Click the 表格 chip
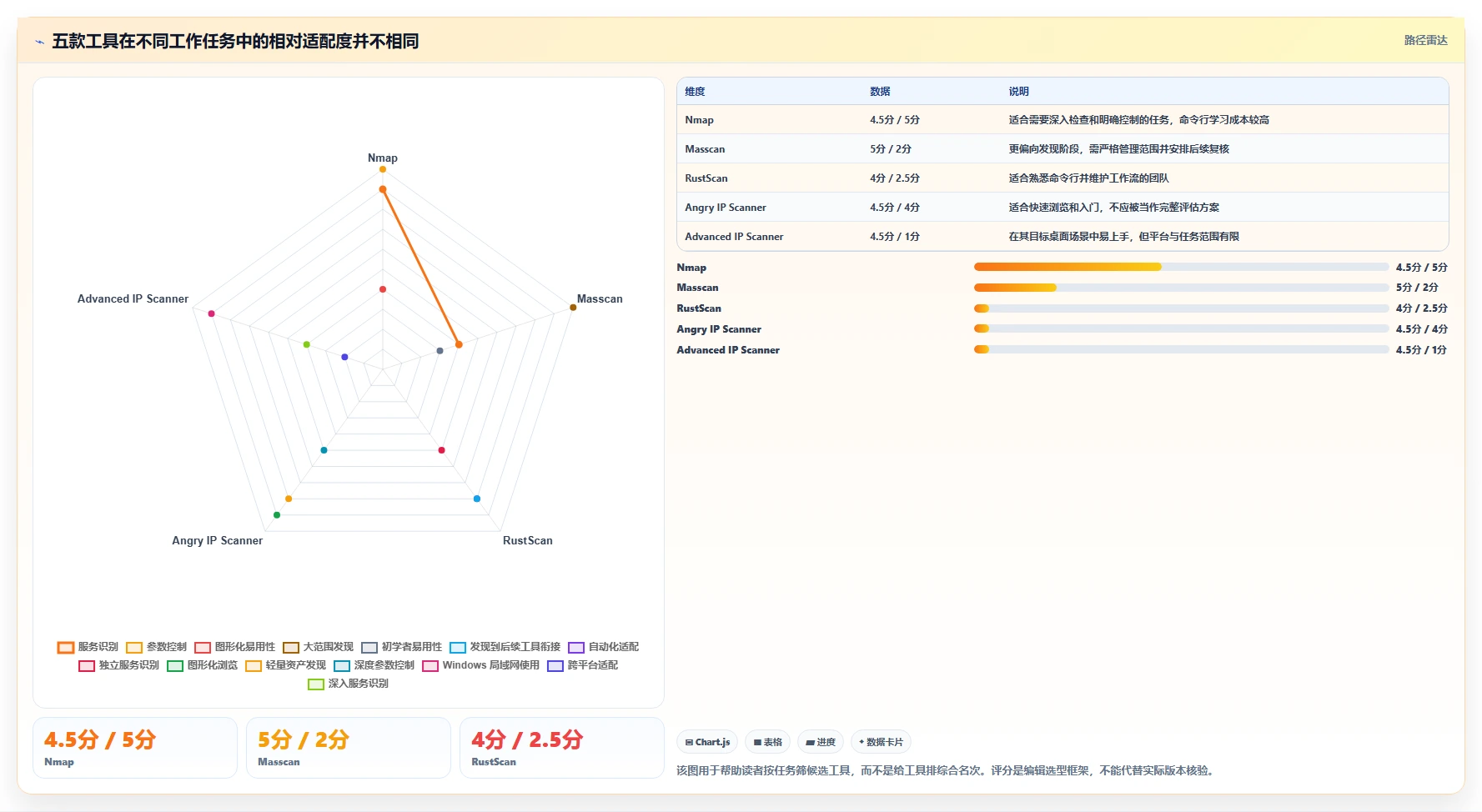The height and width of the screenshot is (812, 1482). point(768,742)
